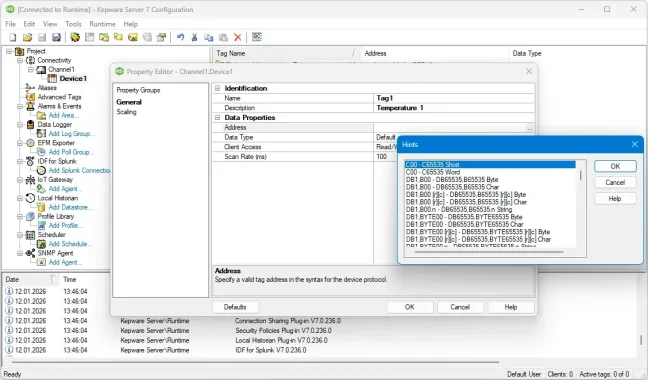Image resolution: width=648 pixels, height=380 pixels.
Task: Collapse the Channel1 tree node
Action: (31, 69)
